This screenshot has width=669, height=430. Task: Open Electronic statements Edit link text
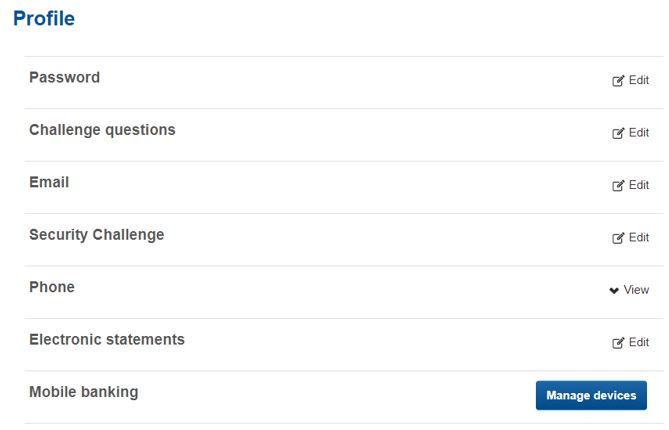click(639, 343)
